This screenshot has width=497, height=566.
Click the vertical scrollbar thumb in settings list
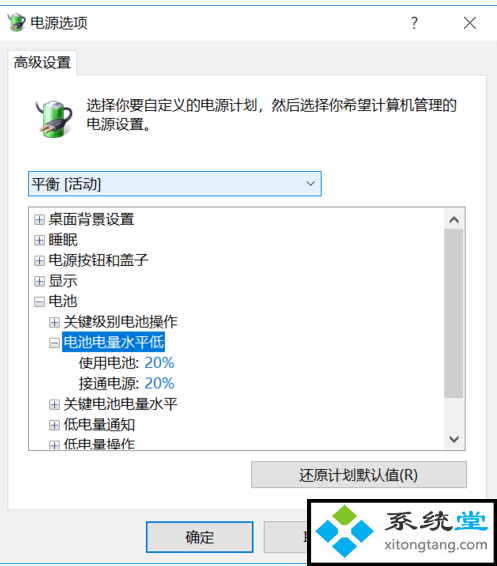click(x=454, y=313)
